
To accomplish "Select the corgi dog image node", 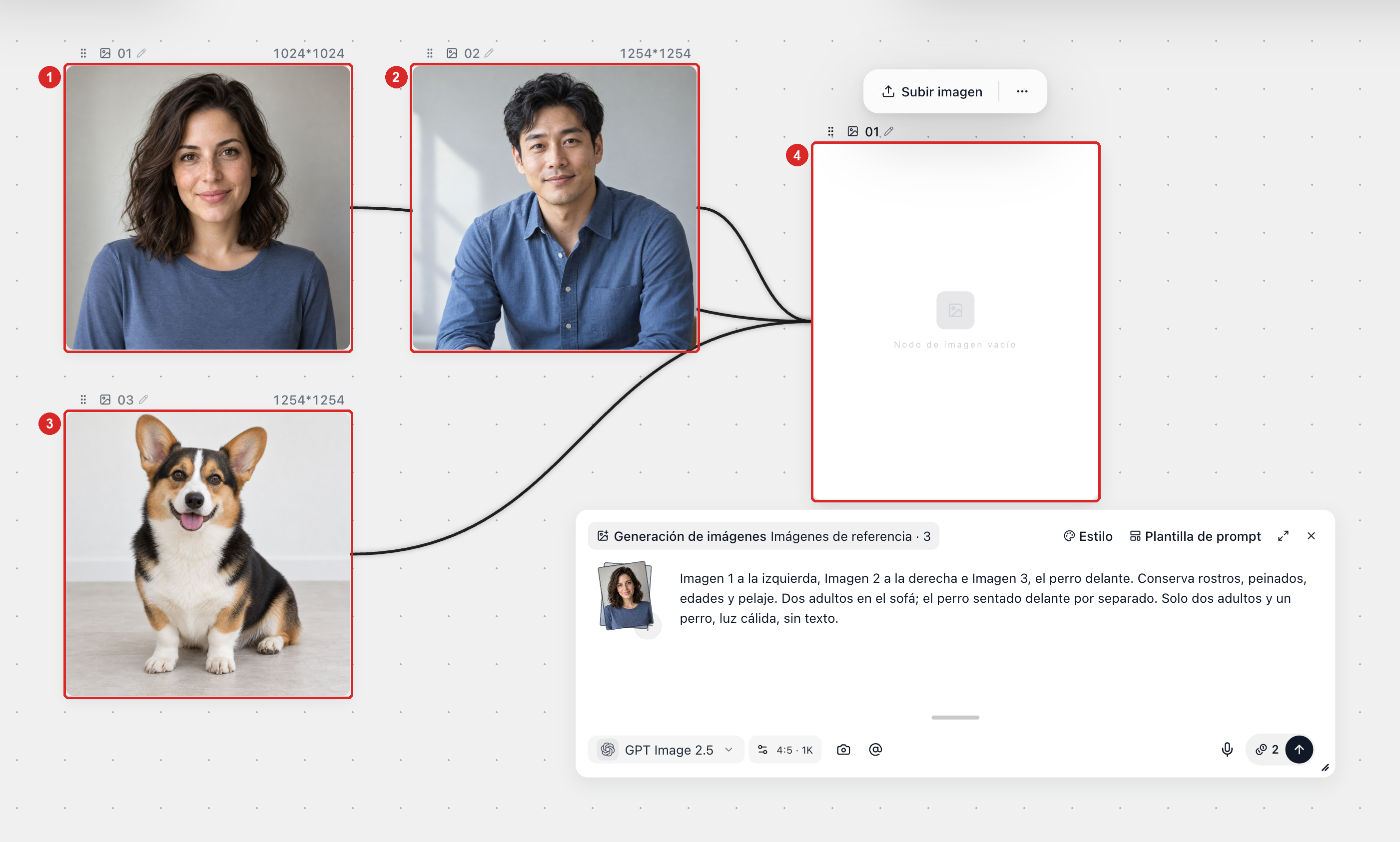I will click(x=208, y=554).
